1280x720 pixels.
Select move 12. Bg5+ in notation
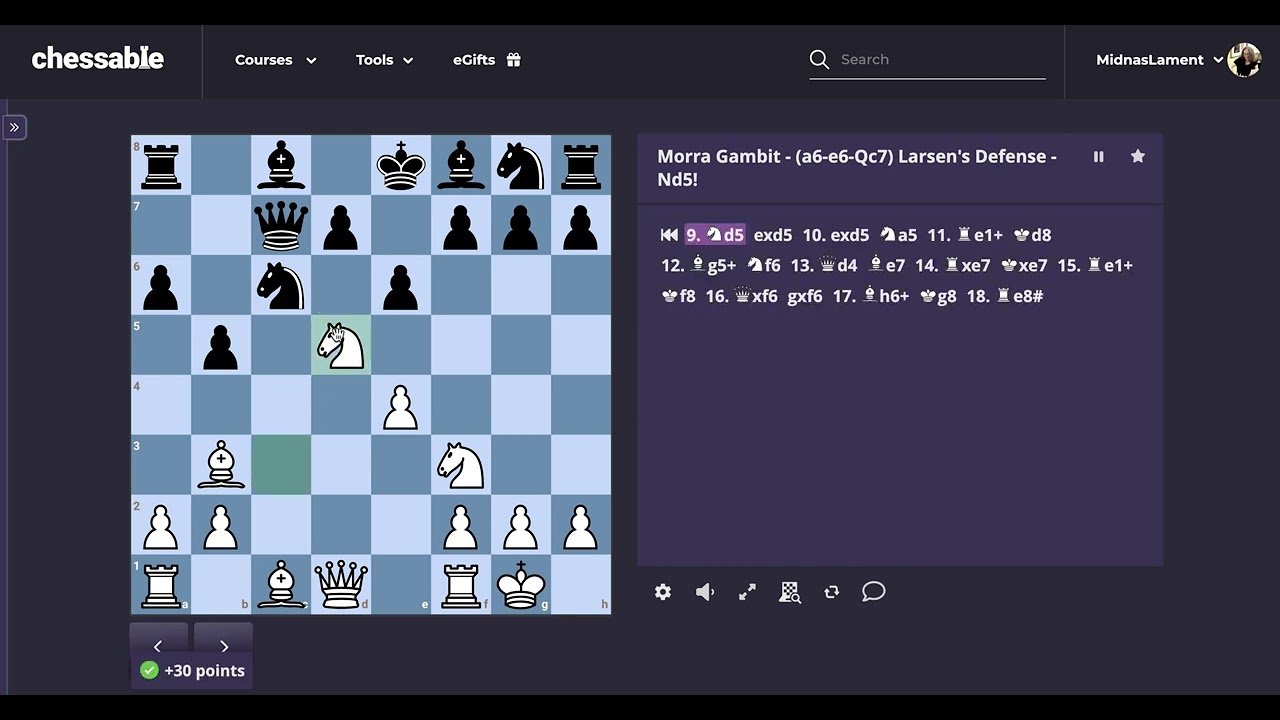[698, 265]
